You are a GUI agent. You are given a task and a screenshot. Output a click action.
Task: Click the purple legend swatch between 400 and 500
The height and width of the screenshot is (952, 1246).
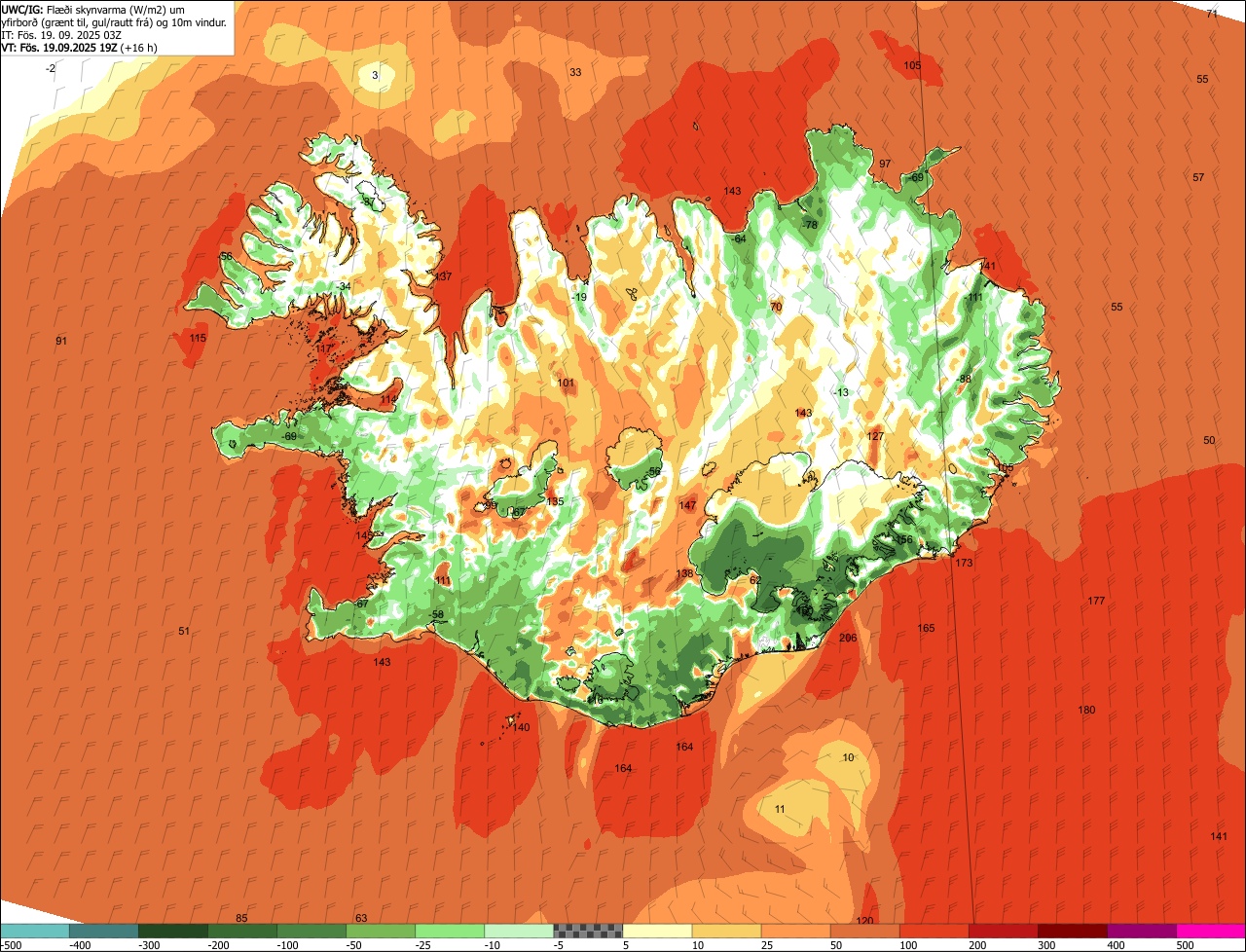[1142, 931]
